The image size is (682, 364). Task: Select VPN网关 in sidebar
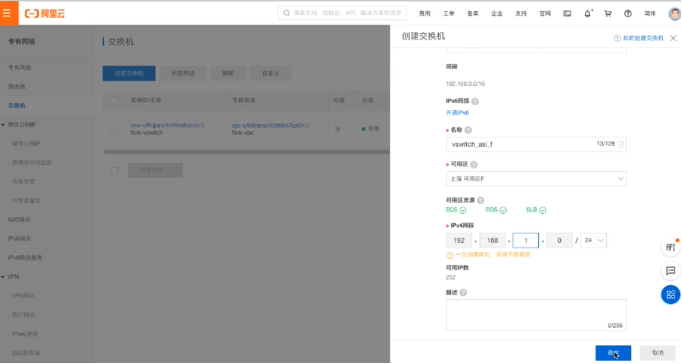click(x=23, y=296)
